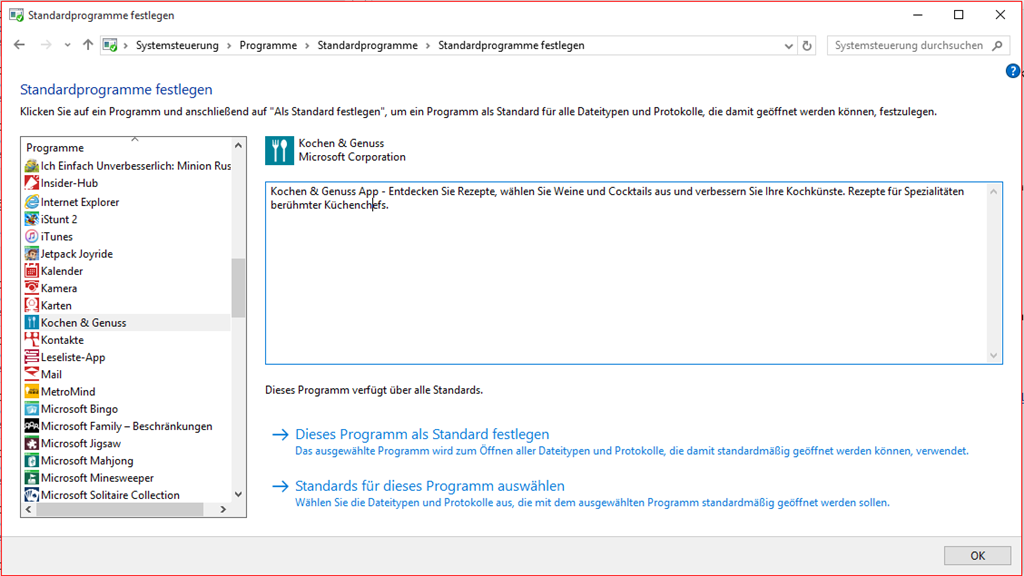Click the Minion Rush app icon
This screenshot has width=1024, height=576.
tap(31, 166)
